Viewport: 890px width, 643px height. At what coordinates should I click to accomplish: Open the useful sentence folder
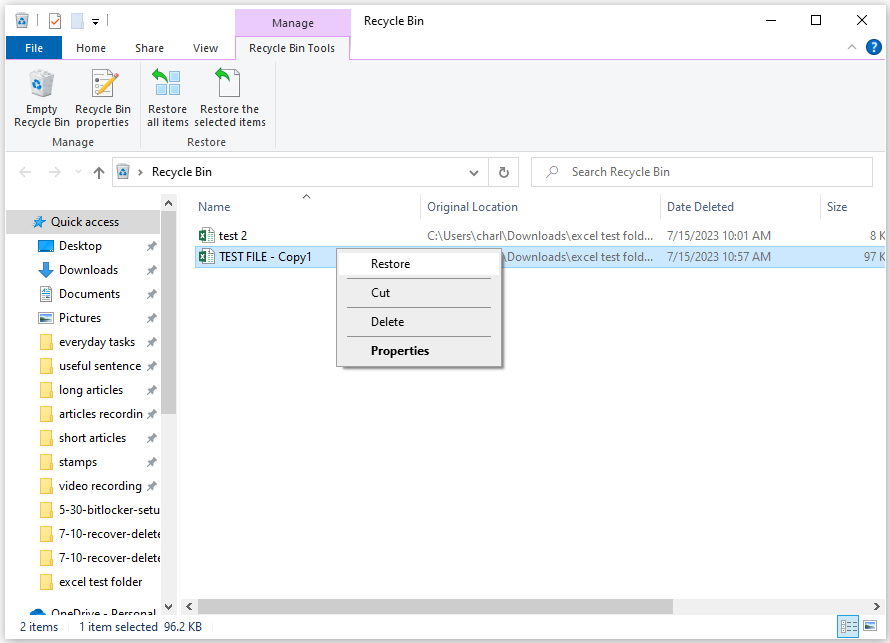pyautogui.click(x=100, y=366)
